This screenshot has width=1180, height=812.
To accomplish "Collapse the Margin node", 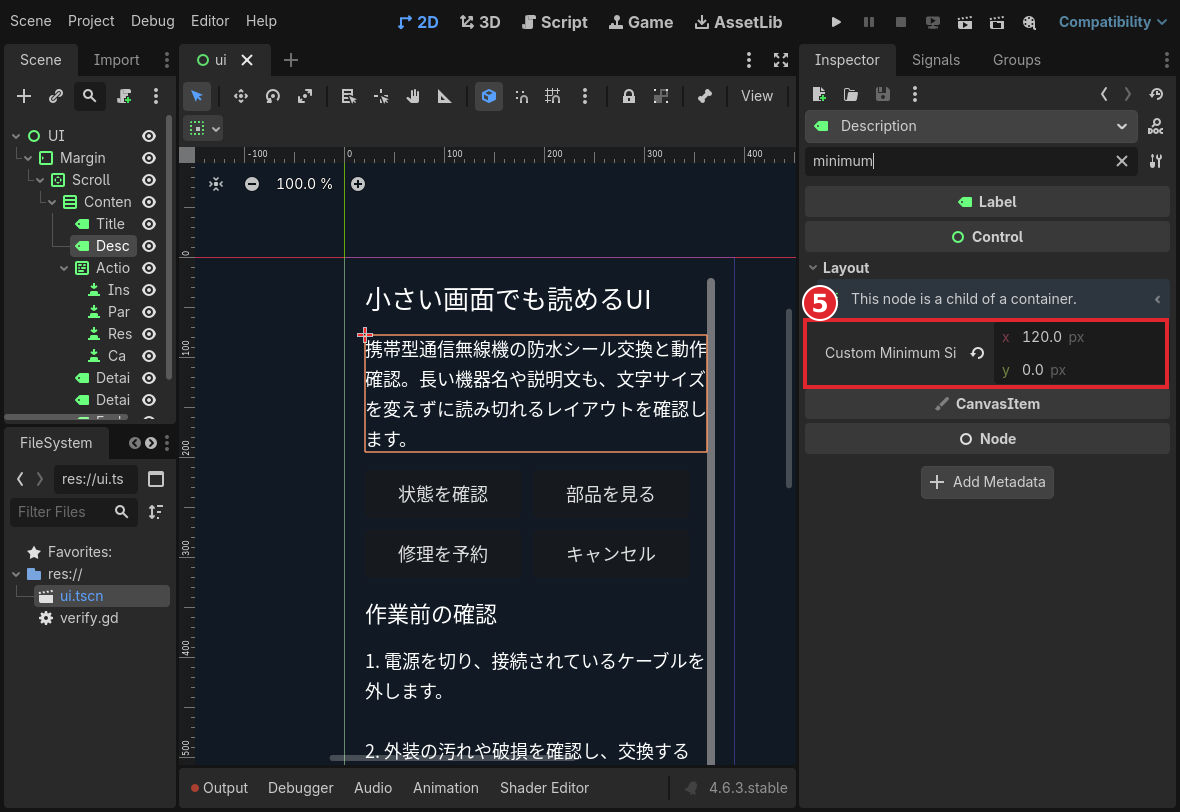I will click(28, 158).
